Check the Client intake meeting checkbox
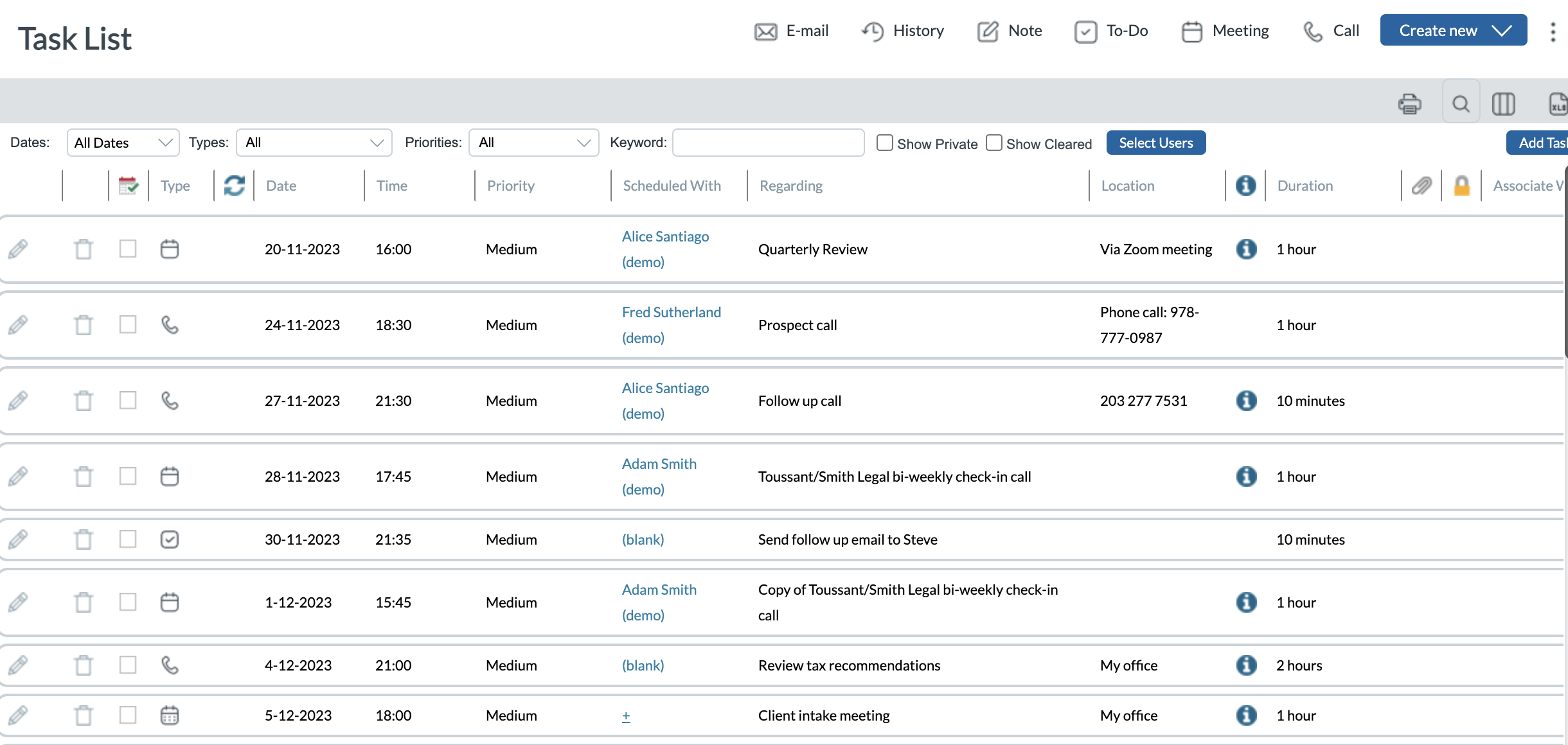The image size is (1568, 745). point(128,715)
